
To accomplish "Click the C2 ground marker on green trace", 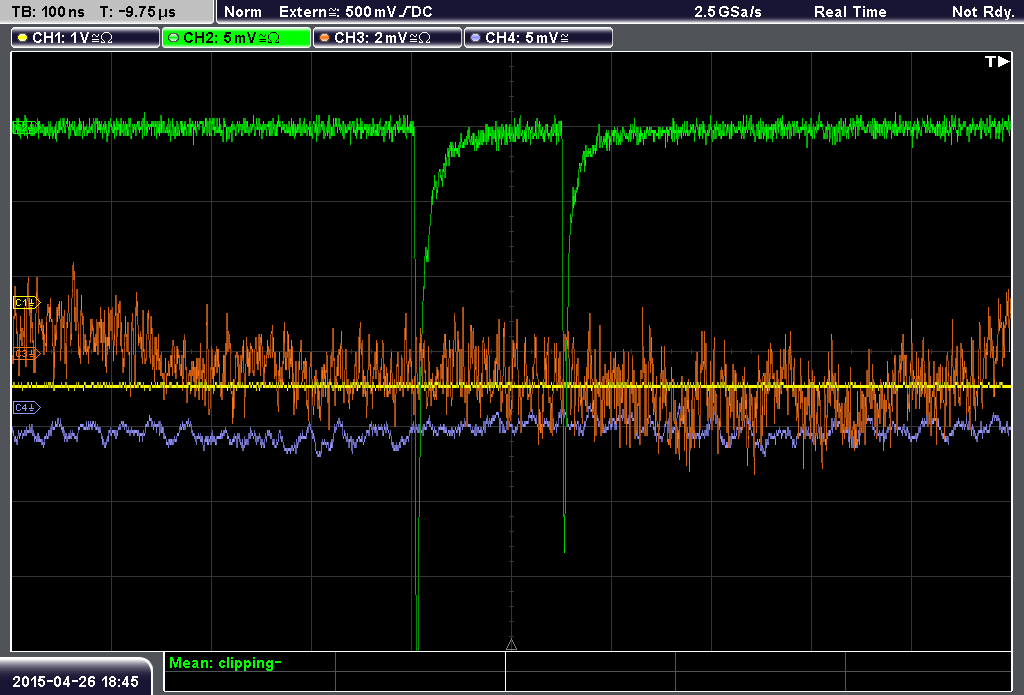I will pyautogui.click(x=25, y=127).
